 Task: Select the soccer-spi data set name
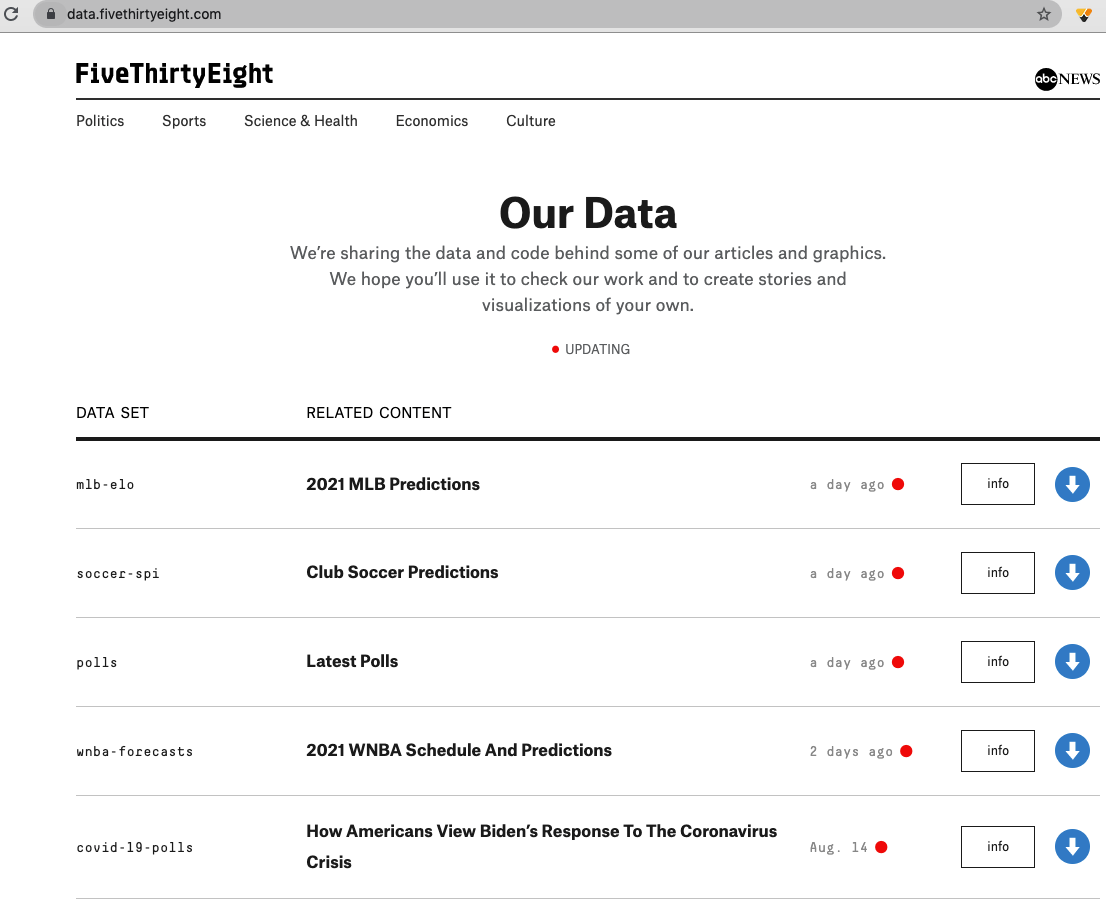[x=118, y=573]
